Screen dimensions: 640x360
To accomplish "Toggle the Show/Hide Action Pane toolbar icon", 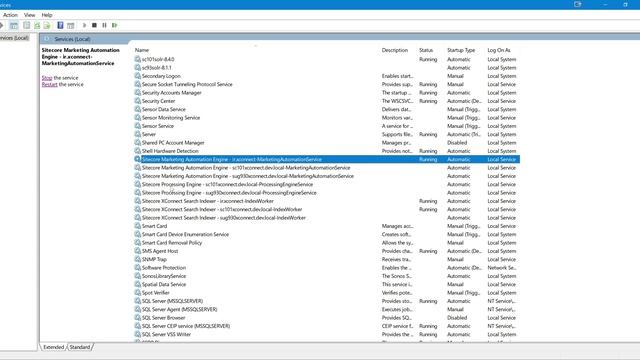I will tap(71, 25).
